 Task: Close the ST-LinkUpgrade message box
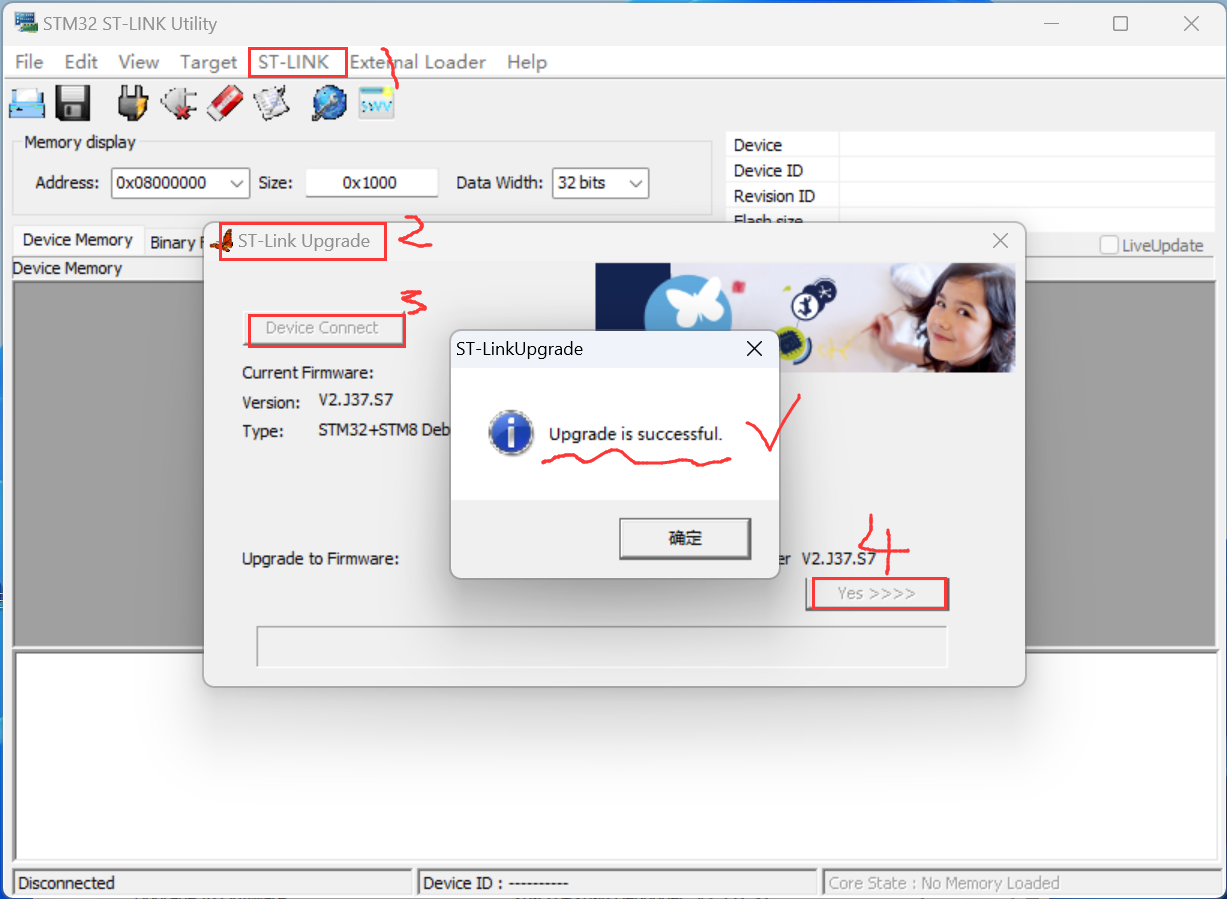(754, 349)
